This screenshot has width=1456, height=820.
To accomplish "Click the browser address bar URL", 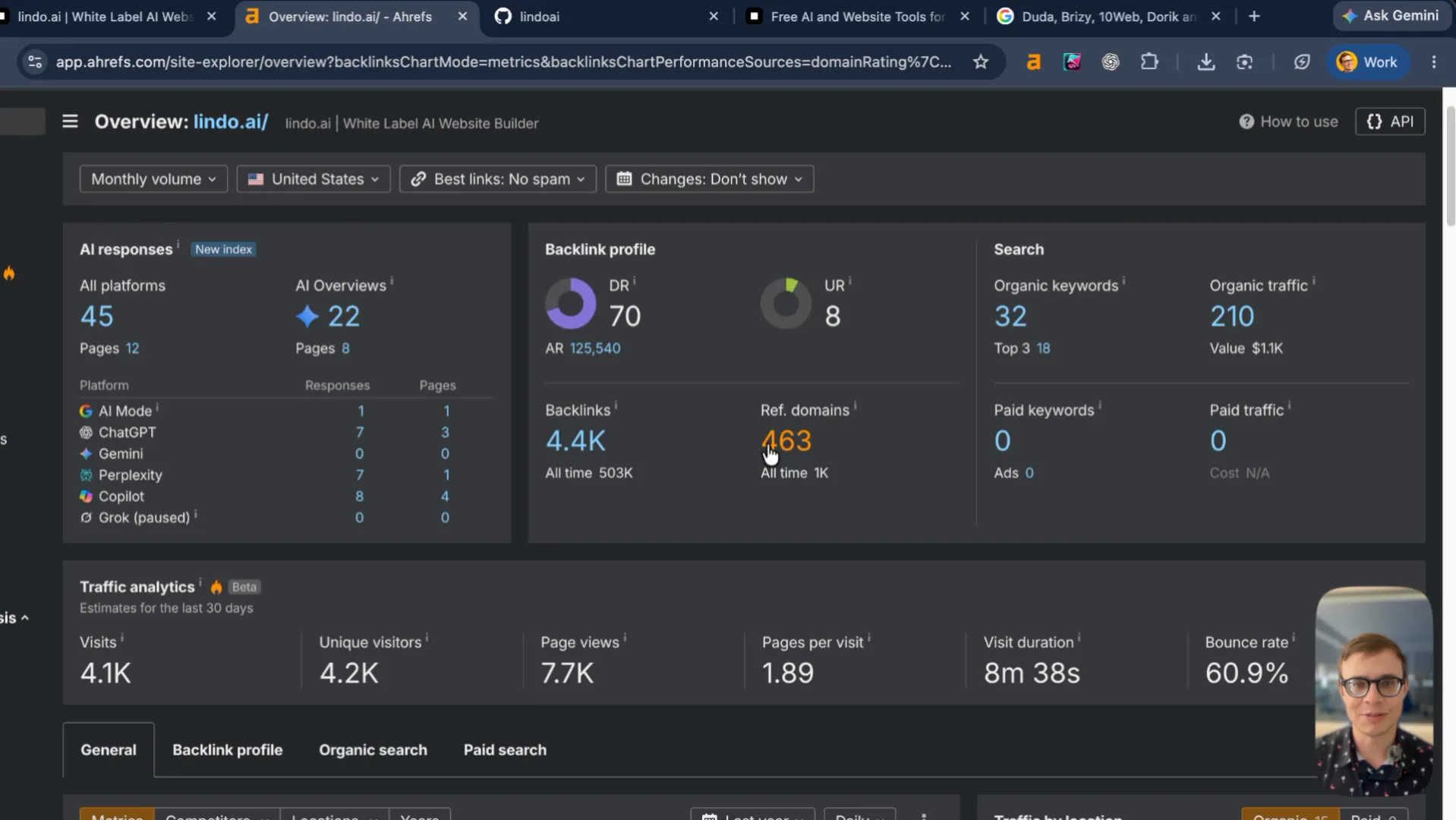I will pyautogui.click(x=503, y=62).
